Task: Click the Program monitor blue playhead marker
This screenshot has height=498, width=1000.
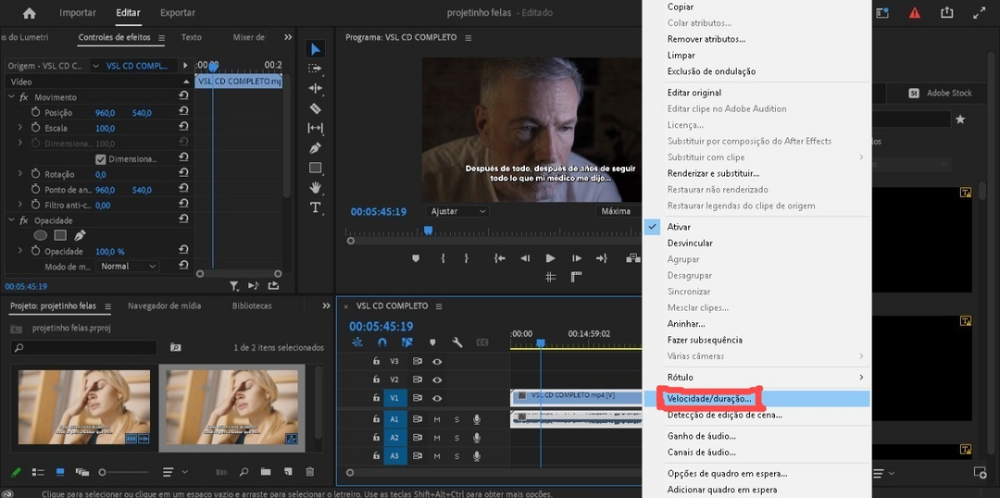Action: click(429, 230)
